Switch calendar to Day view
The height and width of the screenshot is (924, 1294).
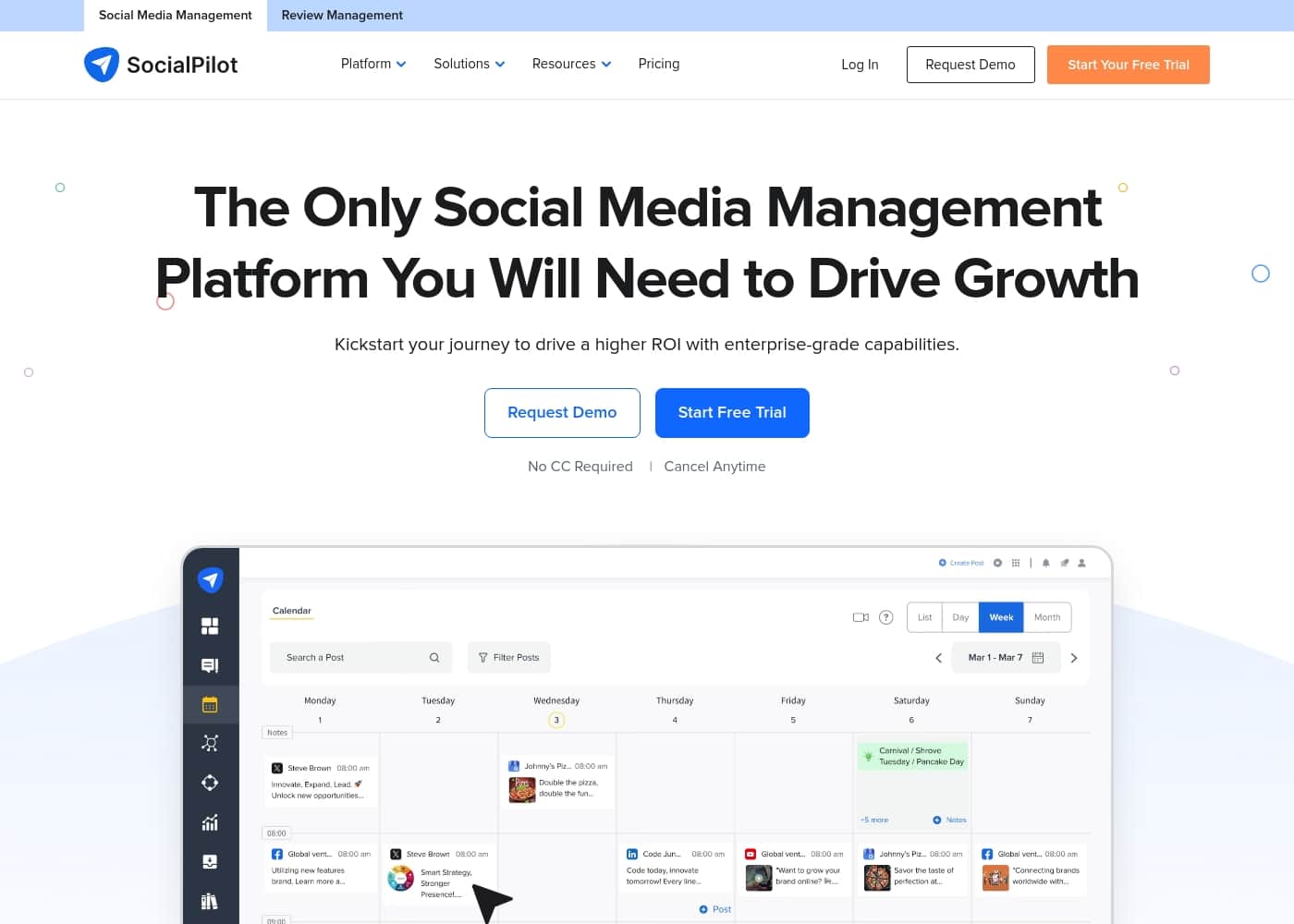[x=960, y=617]
